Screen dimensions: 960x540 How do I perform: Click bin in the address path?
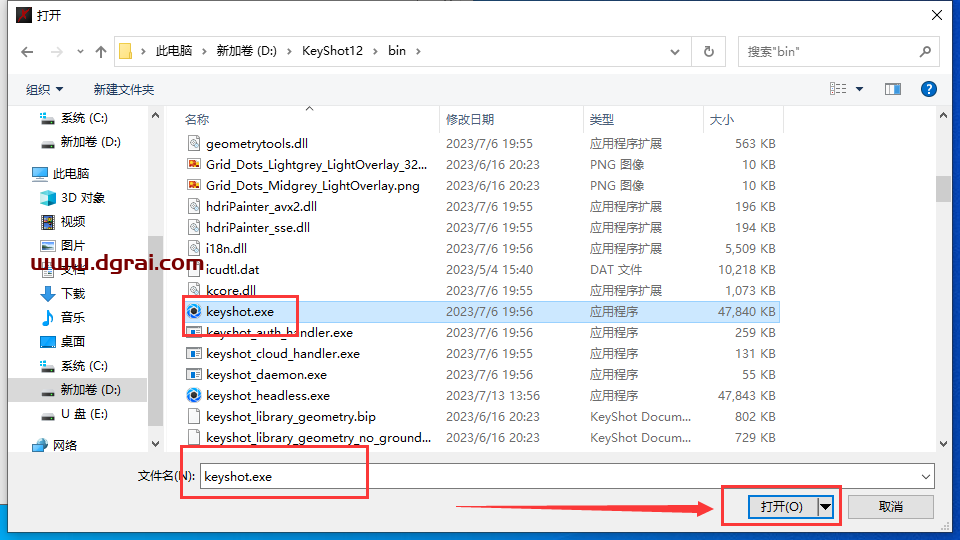[397, 51]
